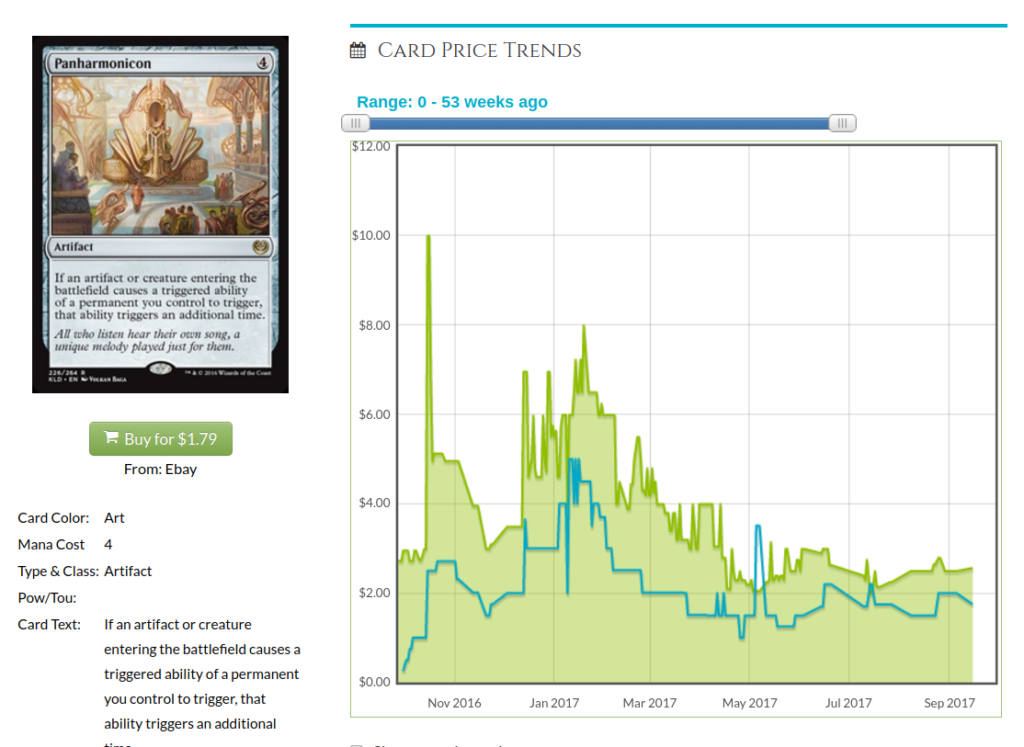Click the 'Jan 2017' axis label
The width and height of the screenshot is (1024, 747).
[x=554, y=703]
